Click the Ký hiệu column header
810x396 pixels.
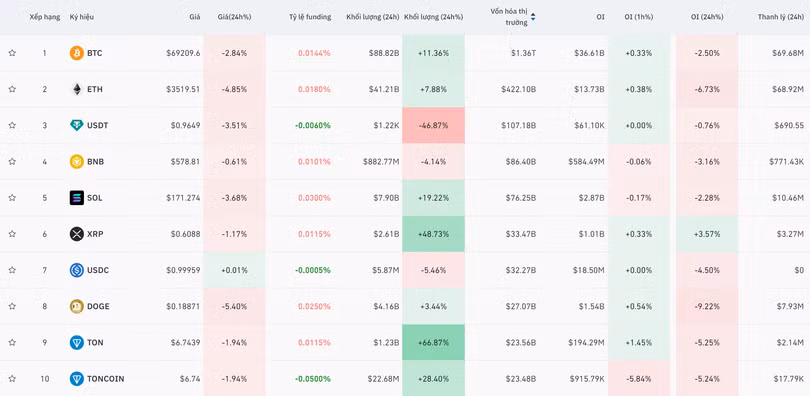pos(82,17)
